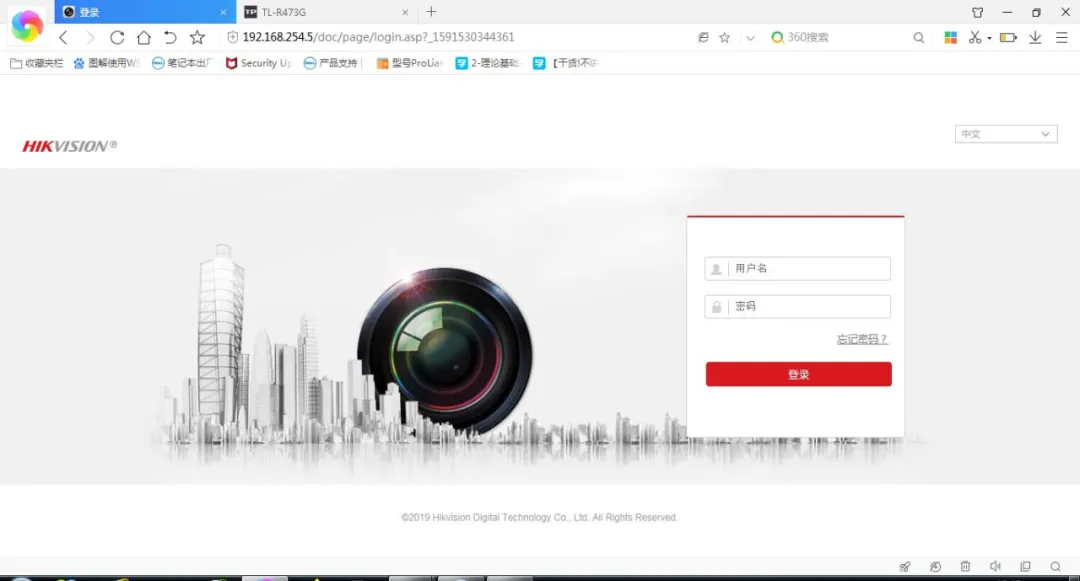1080x581 pixels.
Task: Open the 图解使用W bookmark
Action: [x=107, y=63]
